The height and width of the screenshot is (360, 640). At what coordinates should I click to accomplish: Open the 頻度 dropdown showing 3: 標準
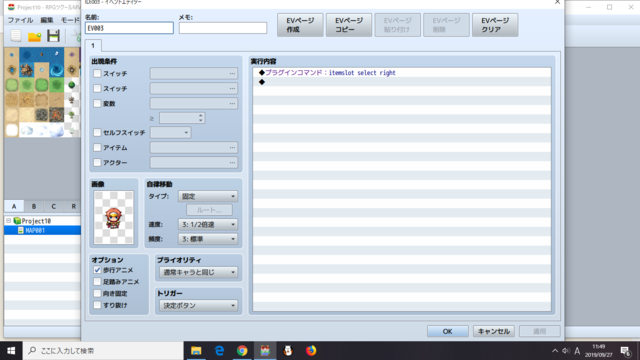point(208,239)
